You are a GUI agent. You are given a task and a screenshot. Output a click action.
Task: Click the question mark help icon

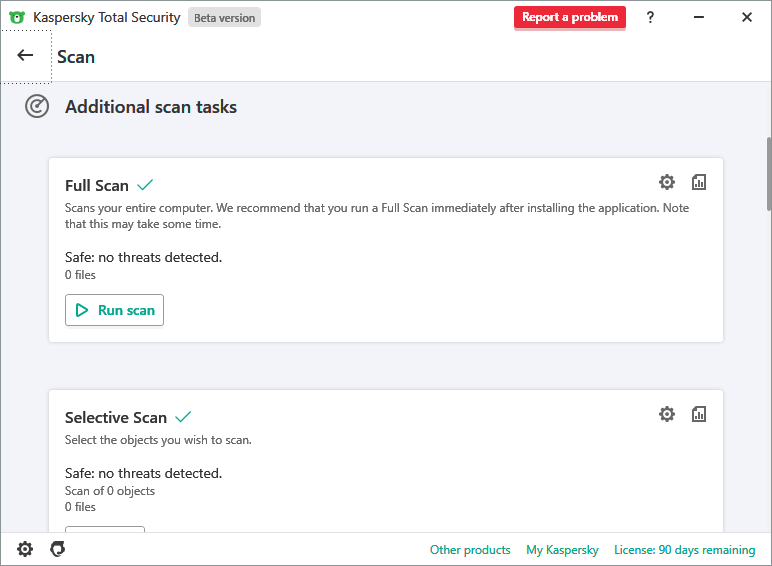tap(650, 17)
